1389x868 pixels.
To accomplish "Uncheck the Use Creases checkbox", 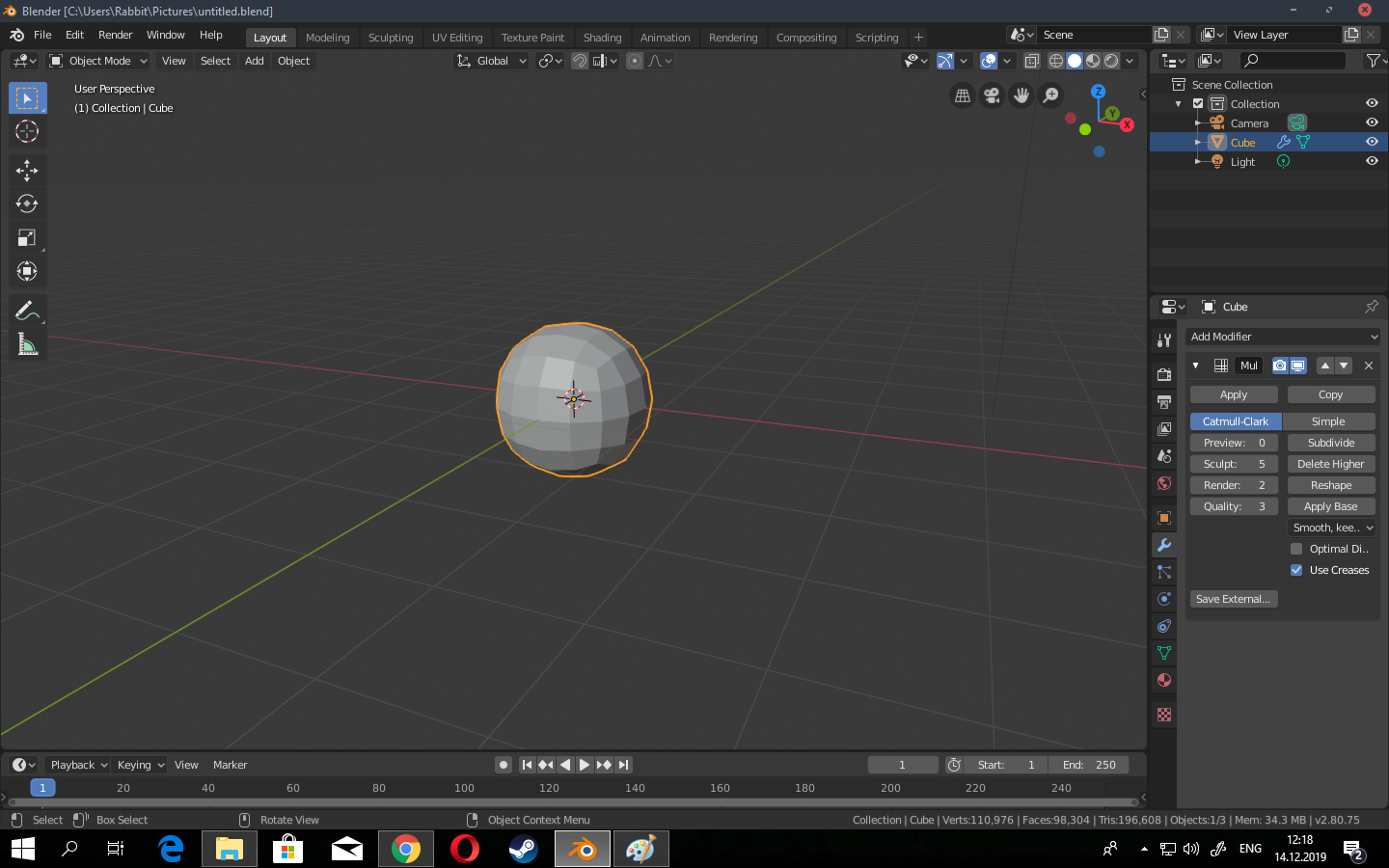I will click(1296, 570).
